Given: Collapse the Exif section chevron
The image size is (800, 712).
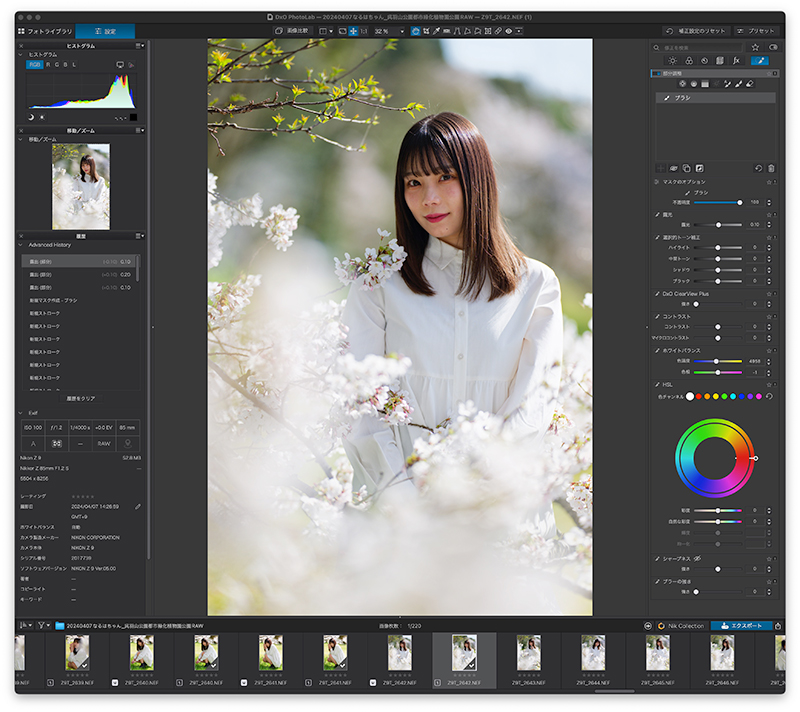Looking at the screenshot, I should (x=21, y=413).
